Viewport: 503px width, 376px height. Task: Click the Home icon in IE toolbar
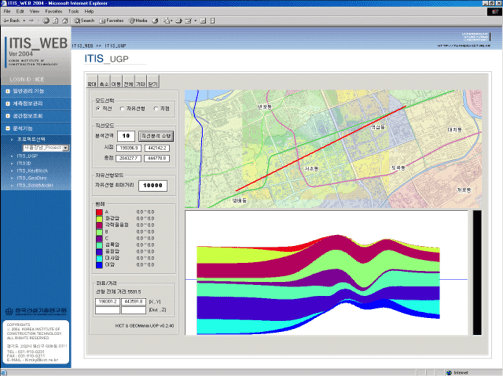click(65, 21)
